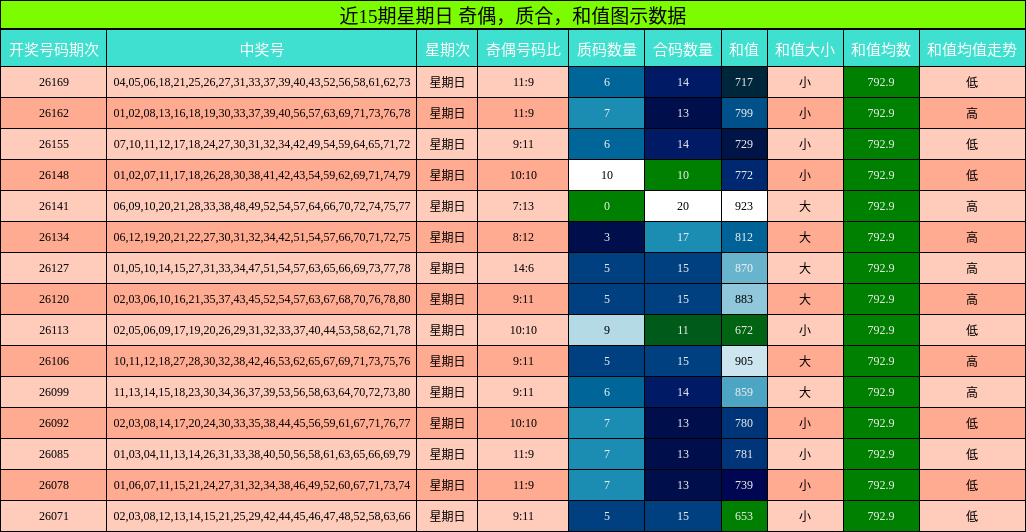Select draw period 26127
The image size is (1026, 532).
[54, 268]
